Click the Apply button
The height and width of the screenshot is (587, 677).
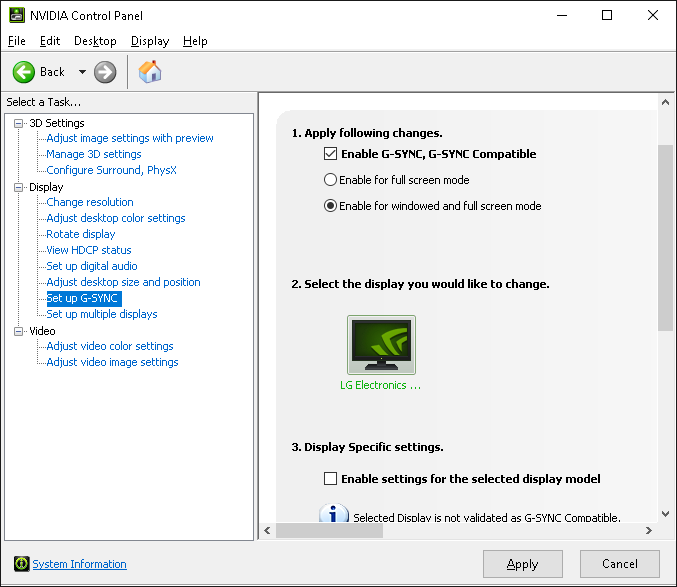point(522,564)
